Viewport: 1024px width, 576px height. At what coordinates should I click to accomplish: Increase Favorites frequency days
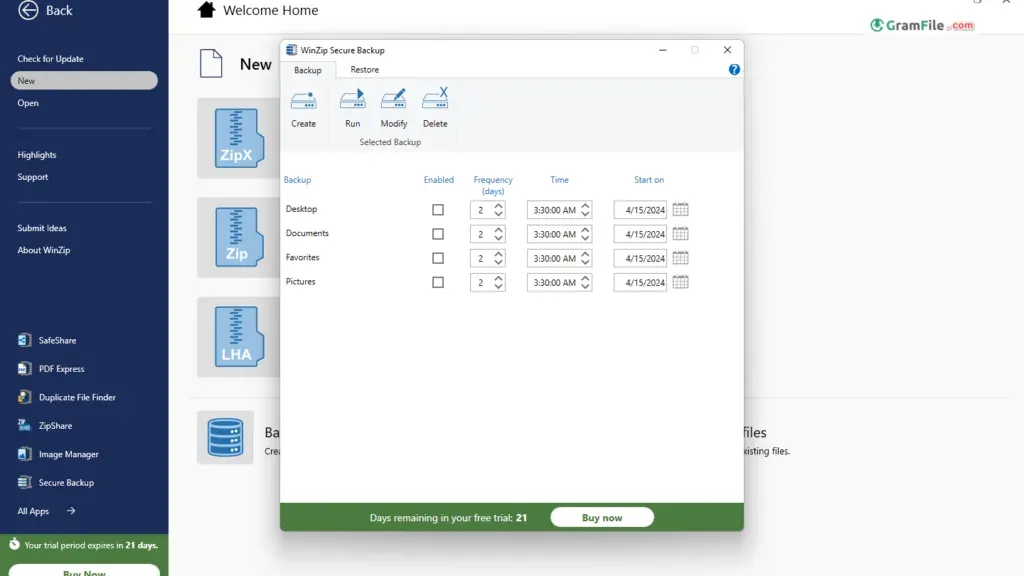[498, 254]
